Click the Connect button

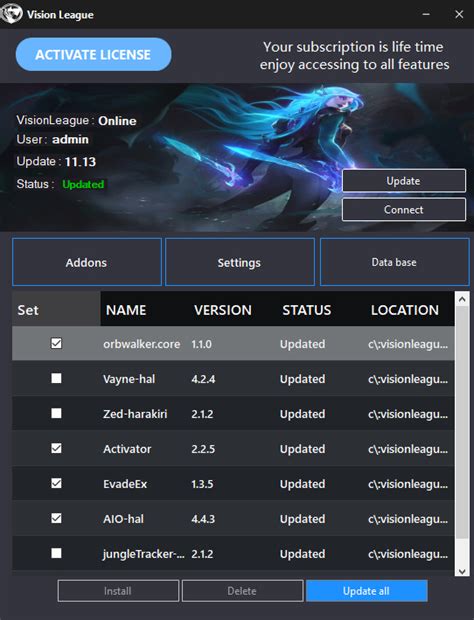(404, 210)
